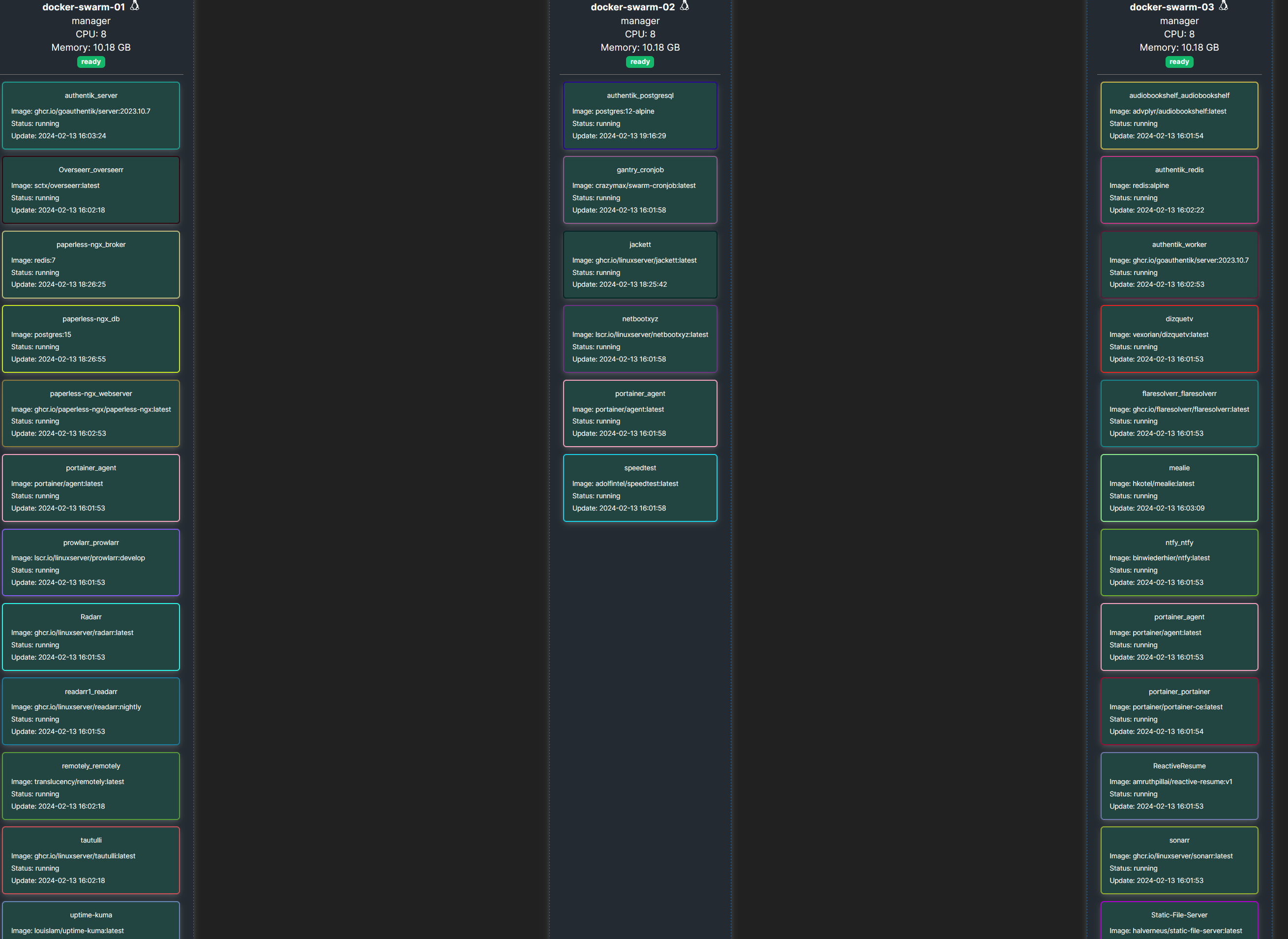
Task: Click portainer_agent title on docker-swarm-01
Action: (x=91, y=468)
